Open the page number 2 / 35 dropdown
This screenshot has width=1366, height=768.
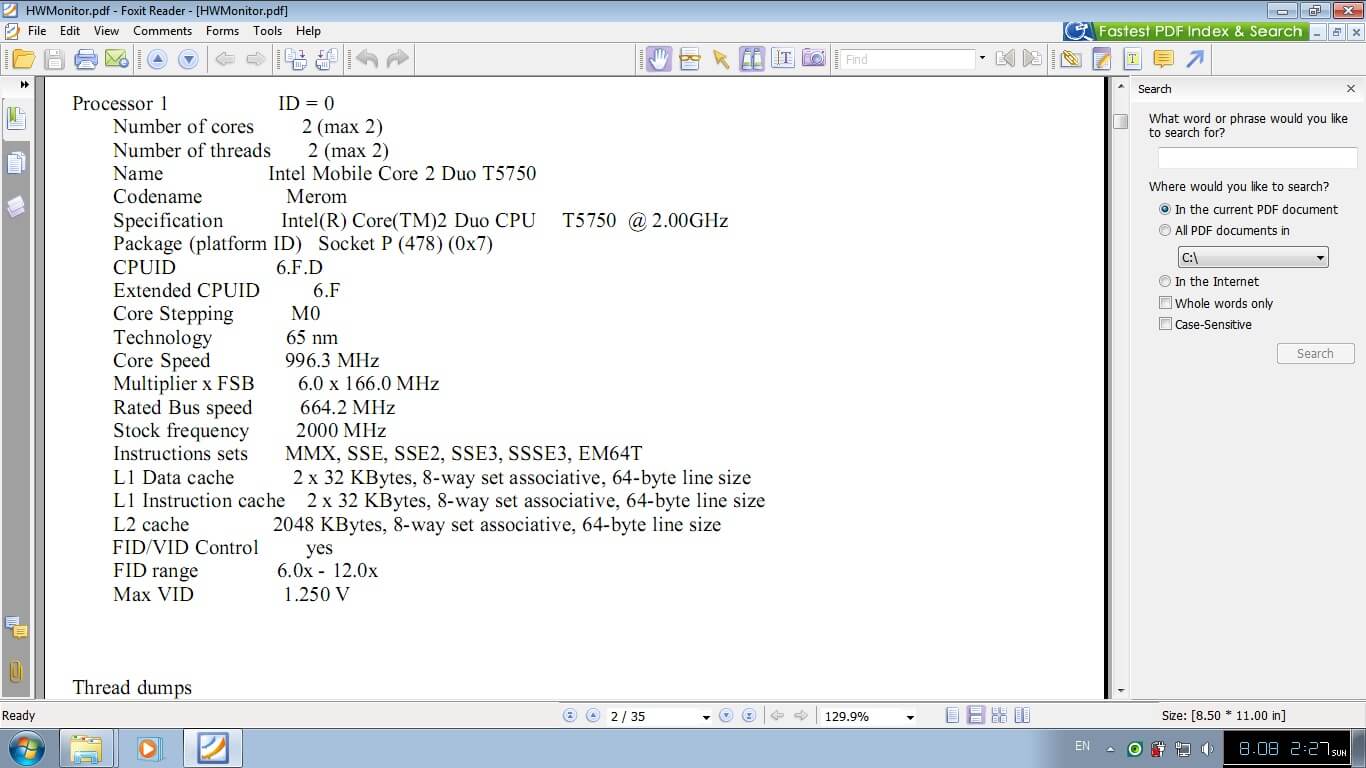[x=706, y=717]
